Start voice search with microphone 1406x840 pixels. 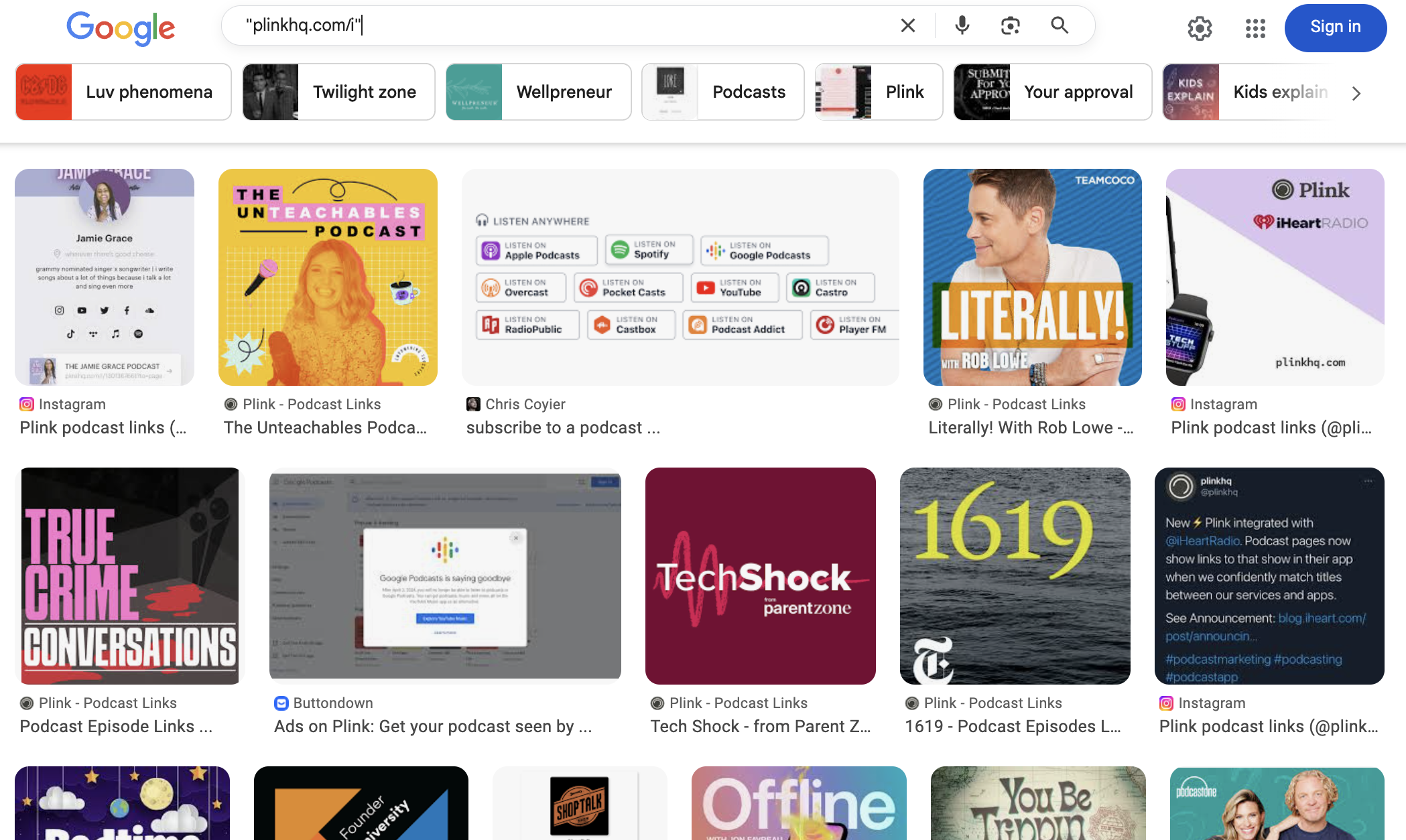point(962,25)
